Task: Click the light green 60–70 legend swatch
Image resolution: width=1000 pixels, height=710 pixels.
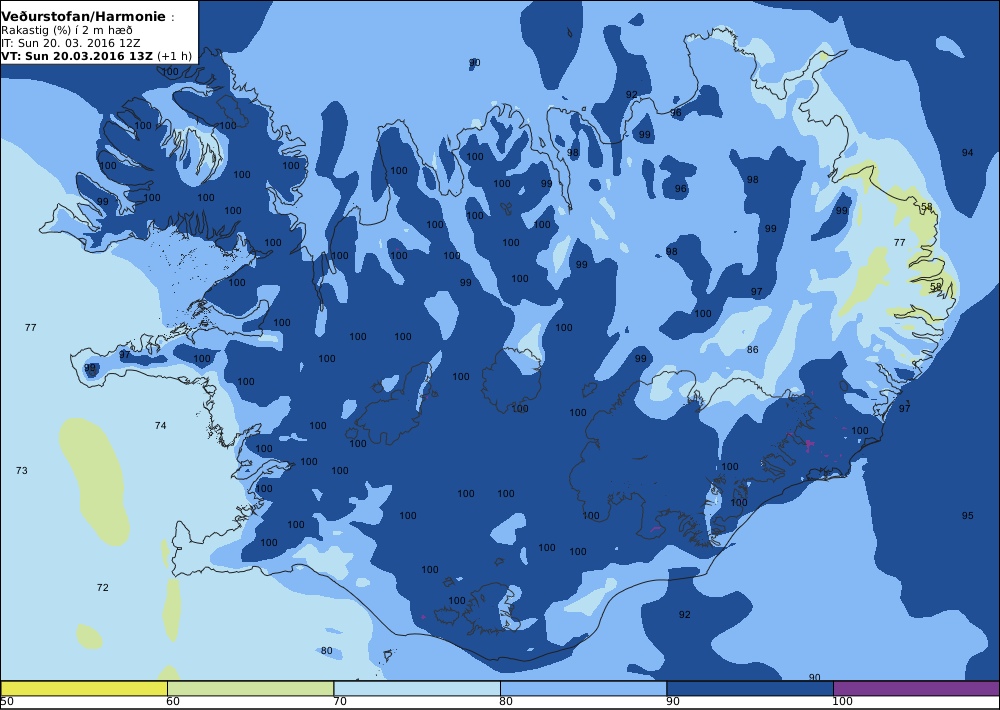Action: tap(250, 688)
